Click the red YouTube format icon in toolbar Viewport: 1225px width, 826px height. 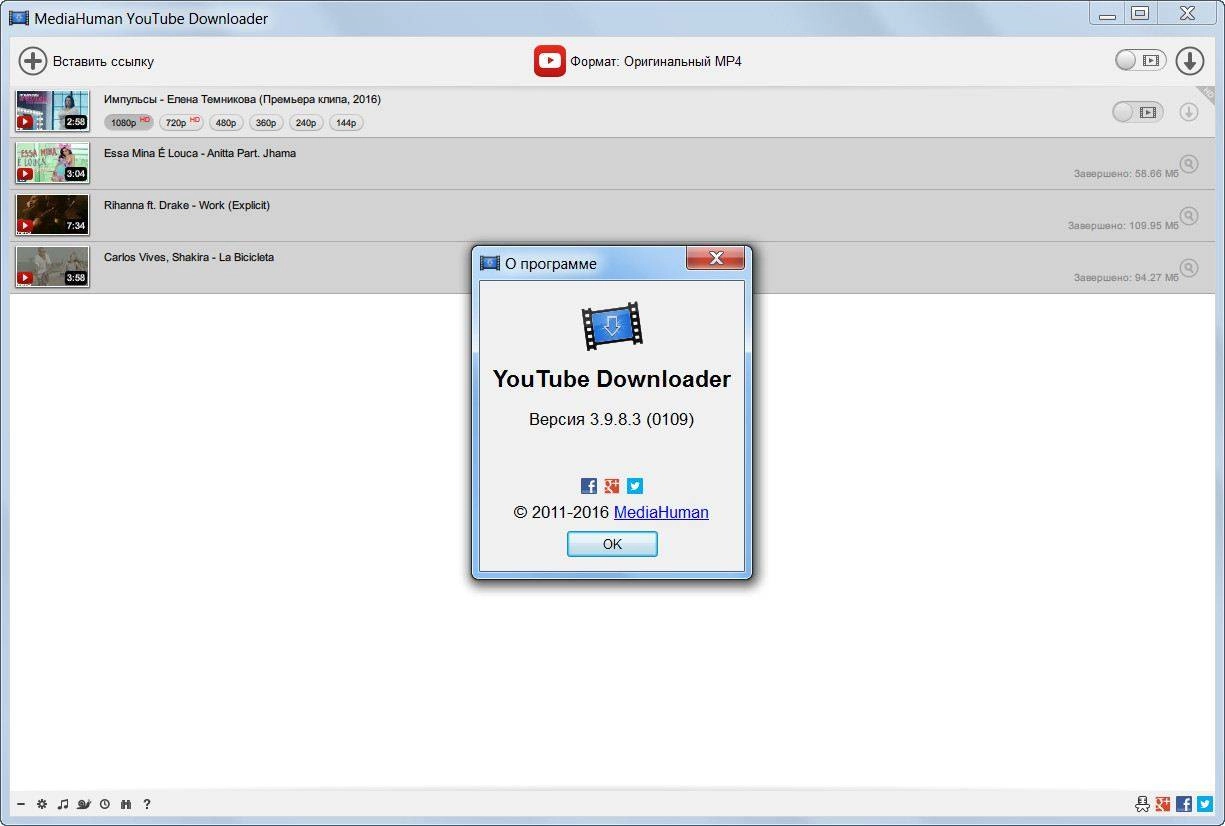tap(550, 61)
